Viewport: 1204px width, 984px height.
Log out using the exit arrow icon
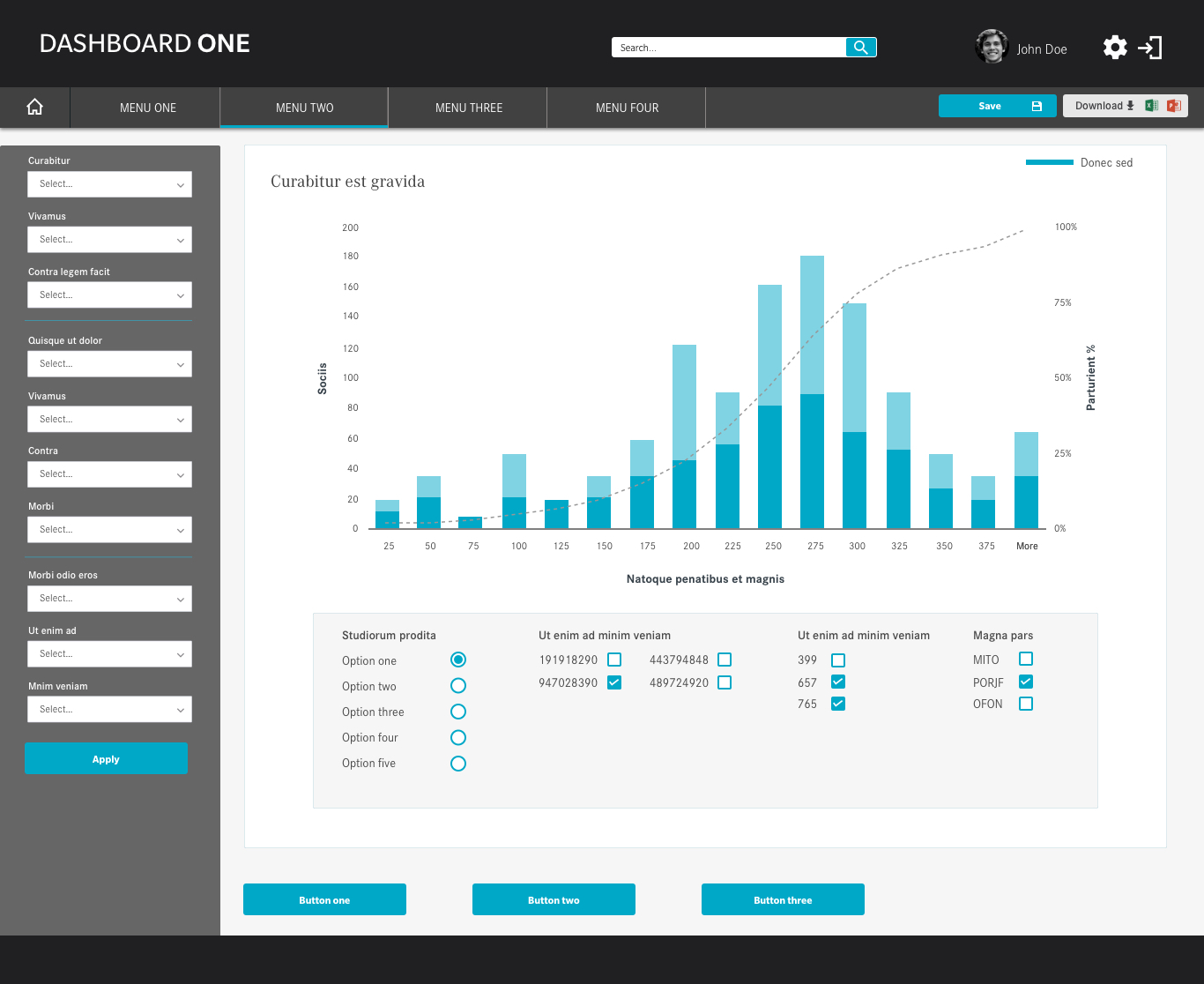coord(1150,48)
